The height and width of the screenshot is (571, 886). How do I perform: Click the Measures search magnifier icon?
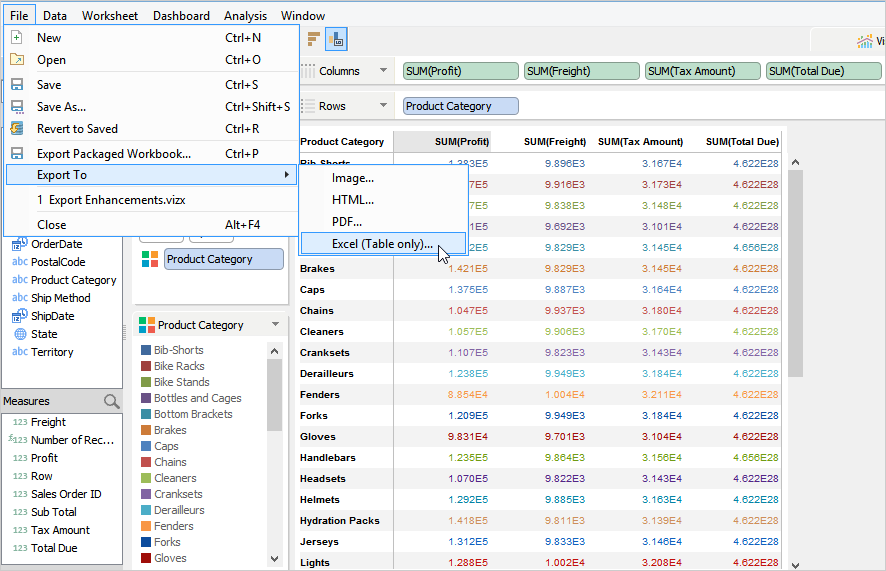112,401
